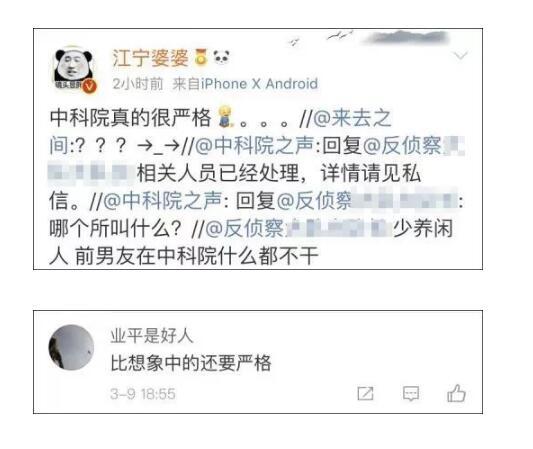Click the 江宁婆婆 panda avatar
Screen dimensions: 533x449
(x=73, y=70)
